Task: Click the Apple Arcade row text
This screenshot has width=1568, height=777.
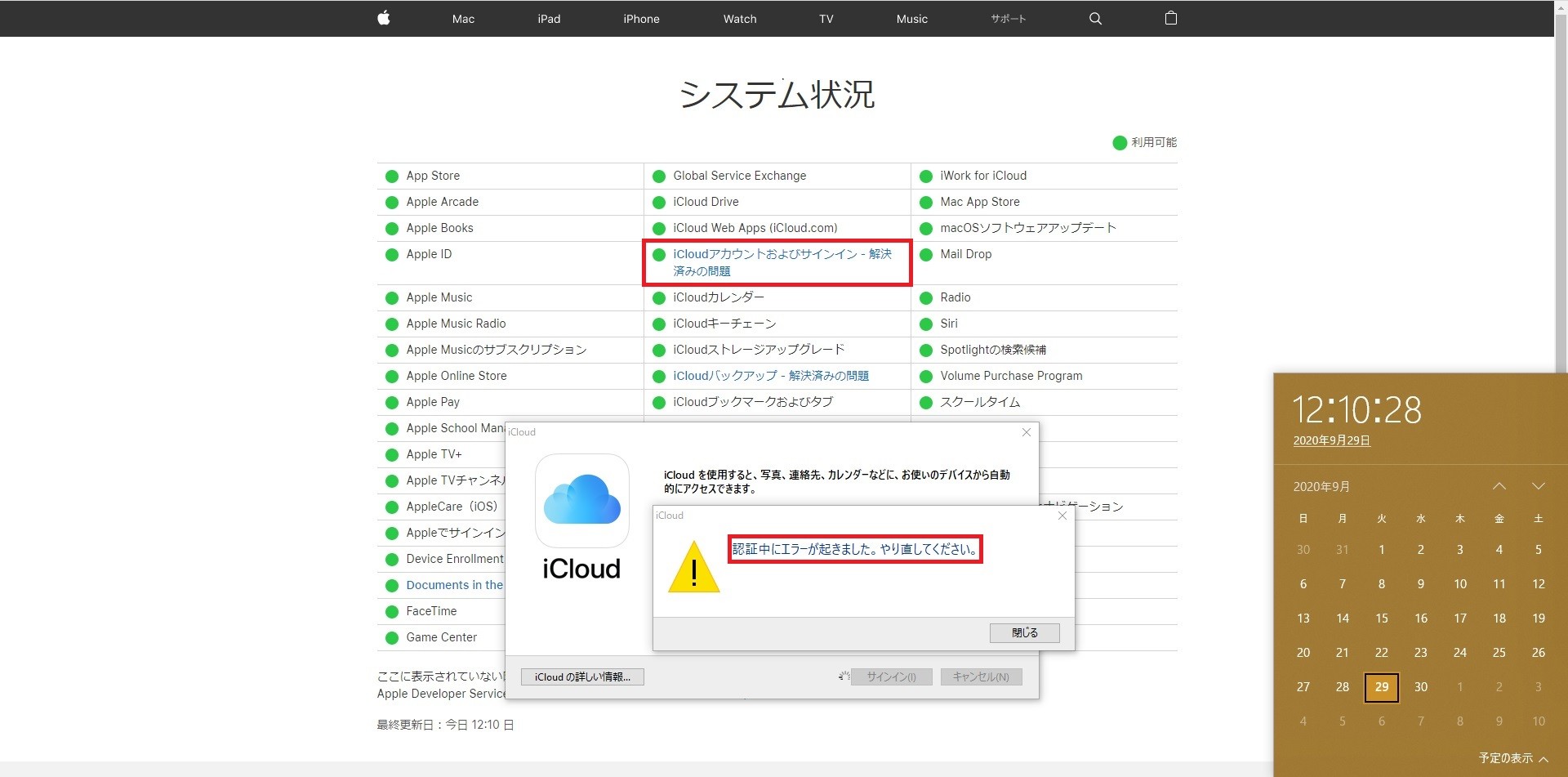Action: click(x=443, y=202)
